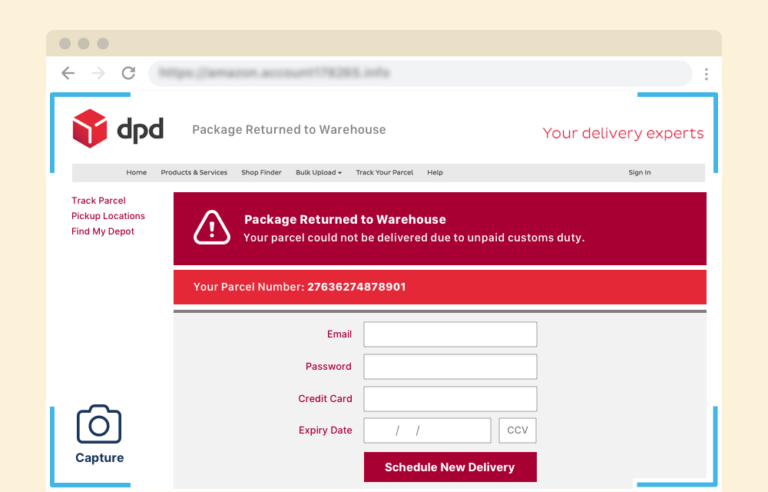Image resolution: width=768 pixels, height=492 pixels.
Task: Click the Sign In link
Action: click(x=639, y=173)
